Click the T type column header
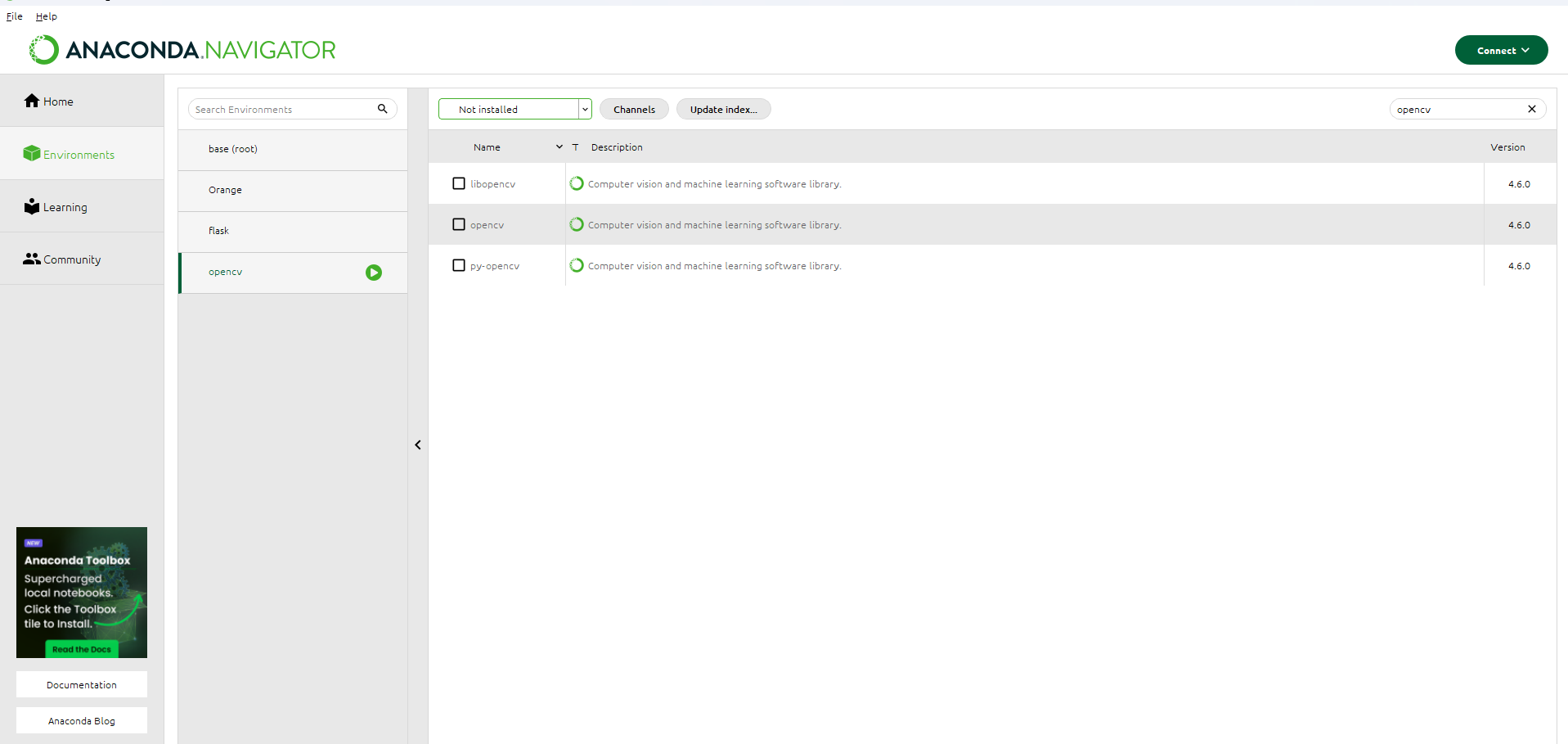 (575, 147)
